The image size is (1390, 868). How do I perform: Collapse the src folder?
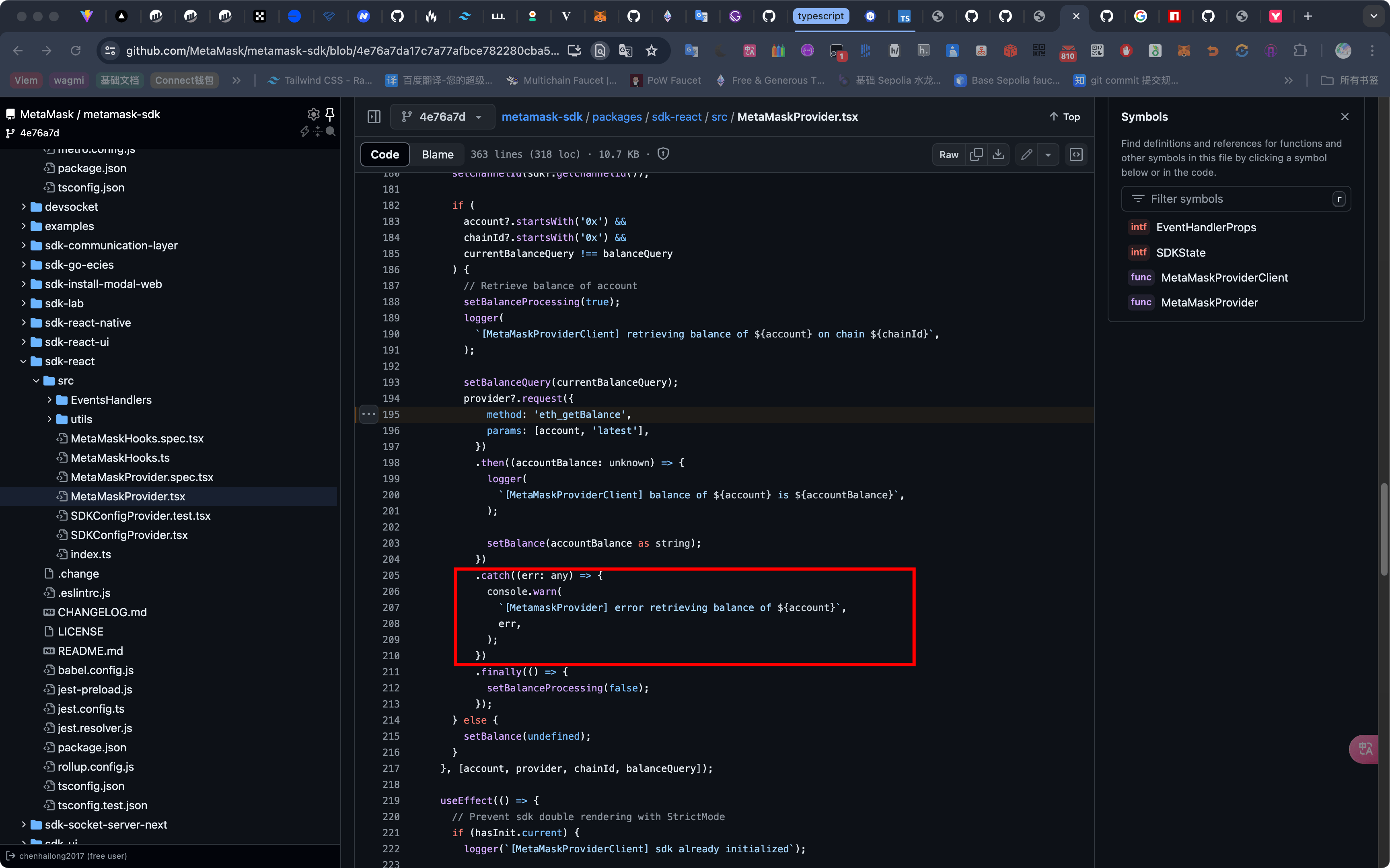coord(36,381)
